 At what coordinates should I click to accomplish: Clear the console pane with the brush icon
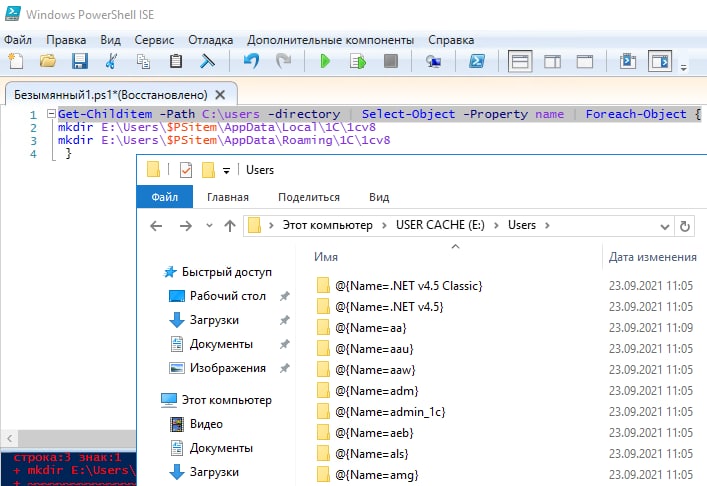[x=207, y=61]
